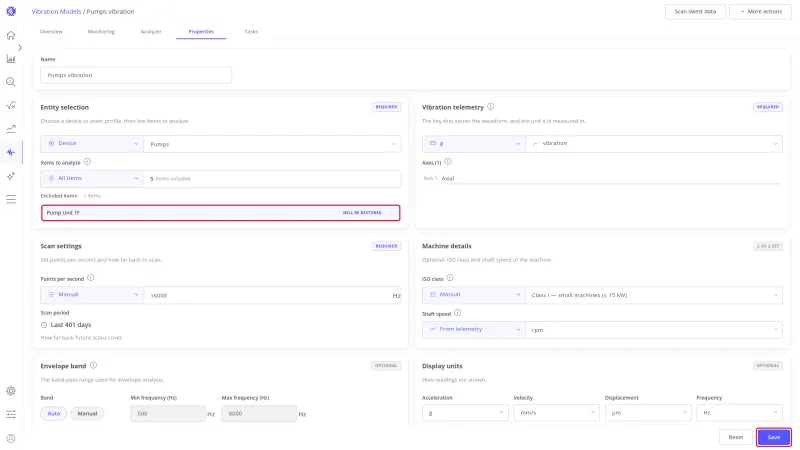The height and width of the screenshot is (450, 800).
Task: Open the g unit dropdown in telemetry
Action: (473, 143)
